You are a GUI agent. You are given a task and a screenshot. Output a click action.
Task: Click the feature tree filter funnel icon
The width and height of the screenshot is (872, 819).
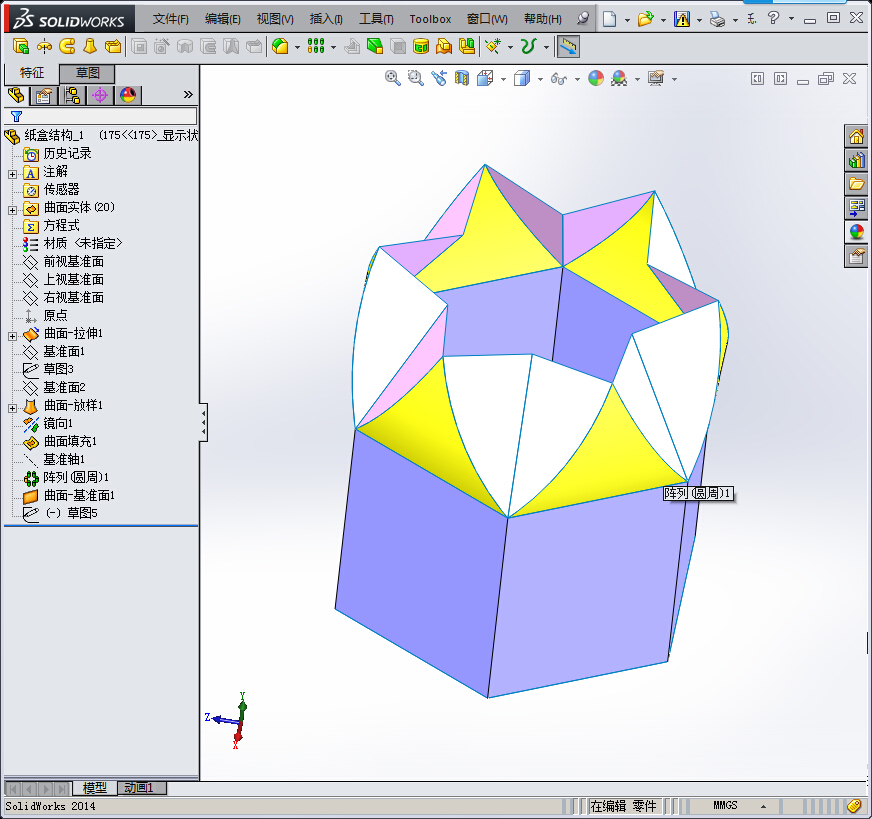pyautogui.click(x=16, y=117)
